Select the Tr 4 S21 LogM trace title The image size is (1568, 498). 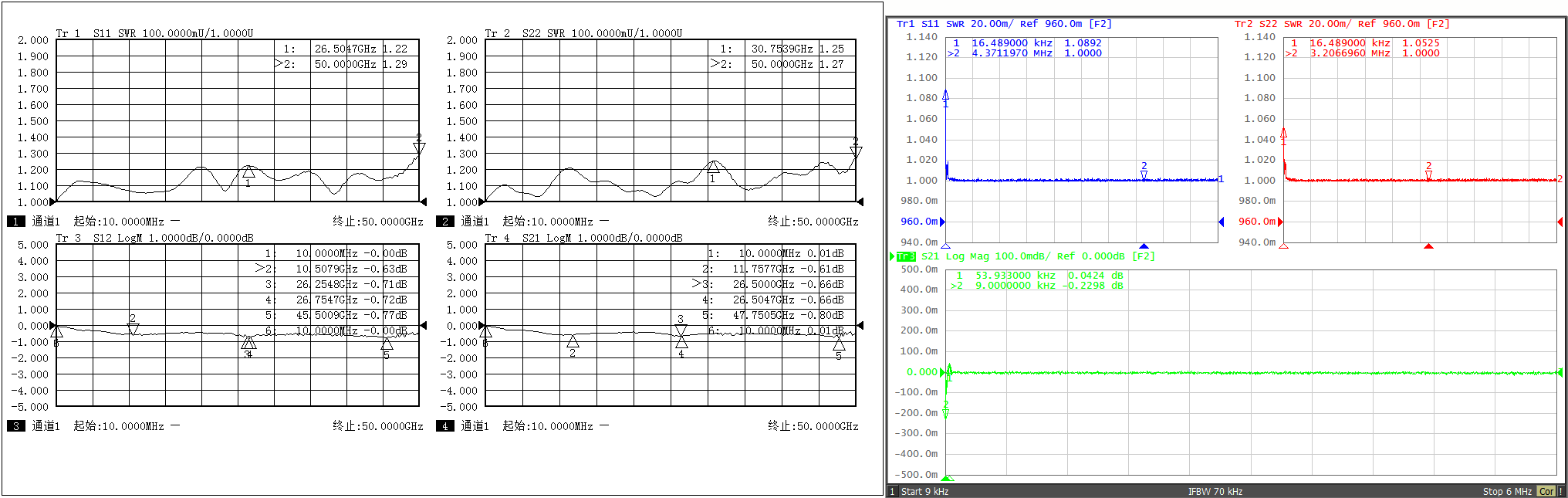click(583, 238)
